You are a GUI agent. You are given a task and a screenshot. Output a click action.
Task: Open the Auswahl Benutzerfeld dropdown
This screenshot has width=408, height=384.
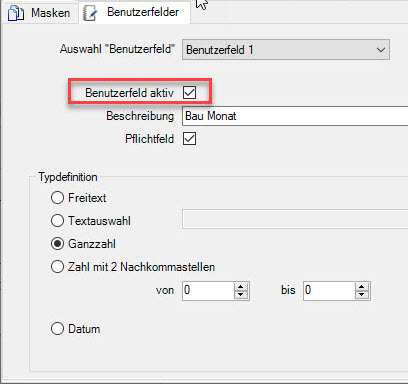286,50
